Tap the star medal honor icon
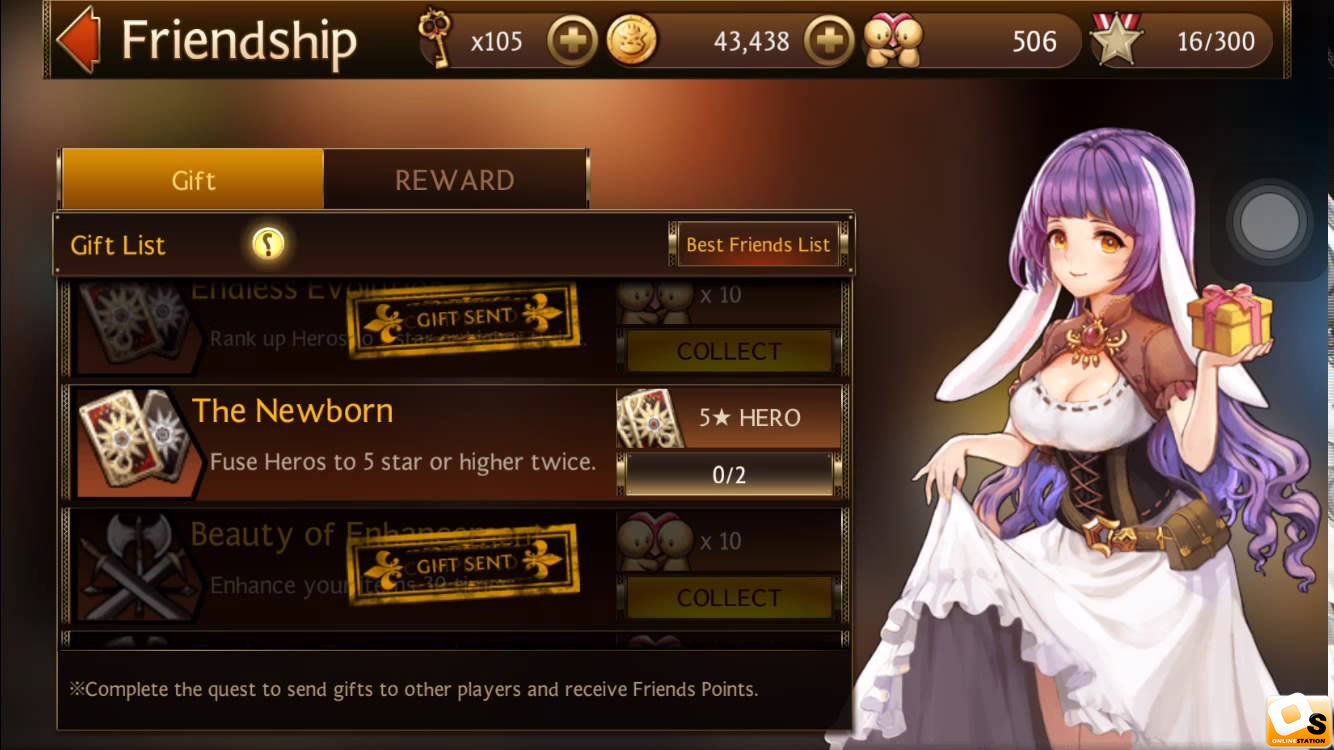The height and width of the screenshot is (750, 1334). tap(1119, 40)
